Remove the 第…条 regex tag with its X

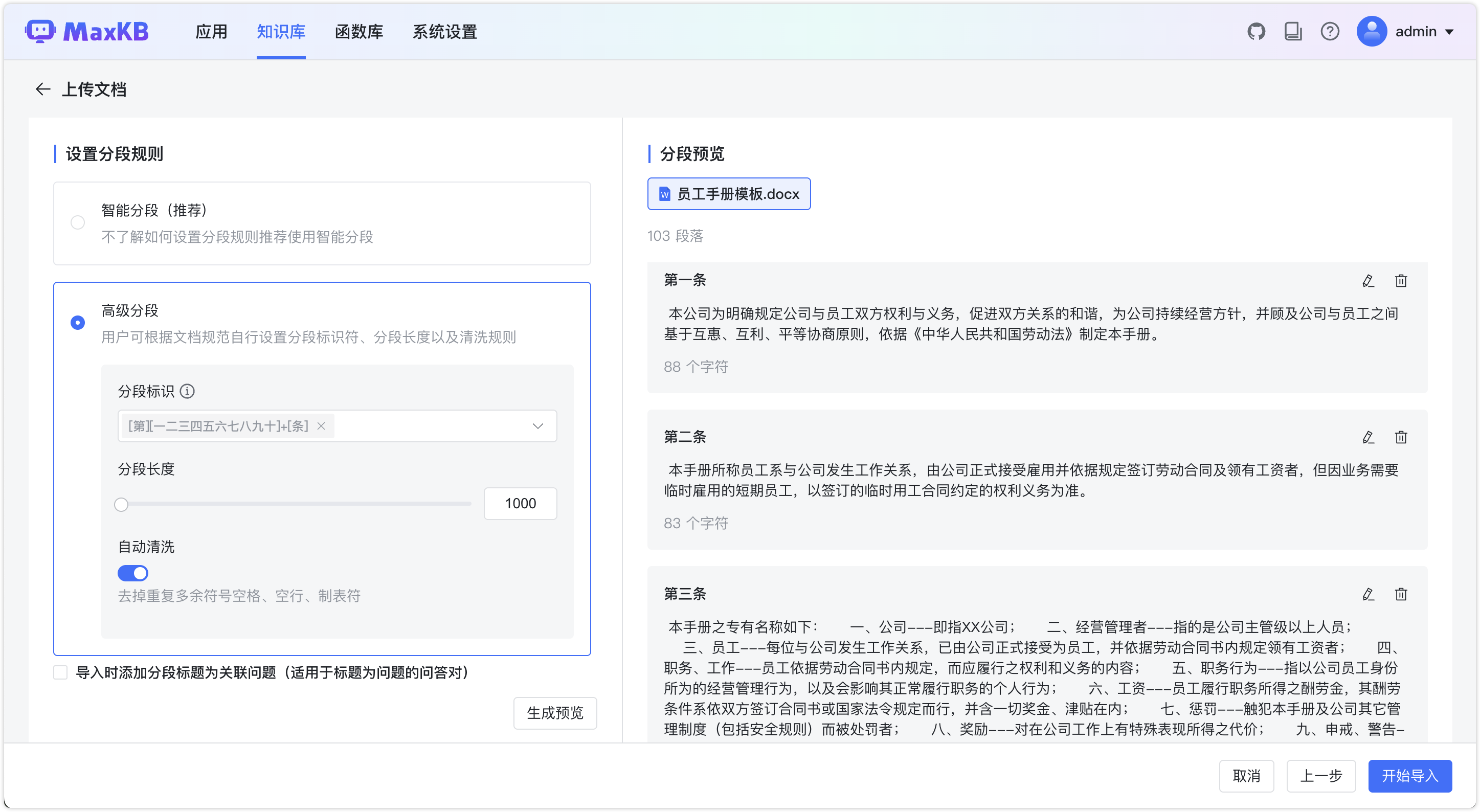[321, 426]
